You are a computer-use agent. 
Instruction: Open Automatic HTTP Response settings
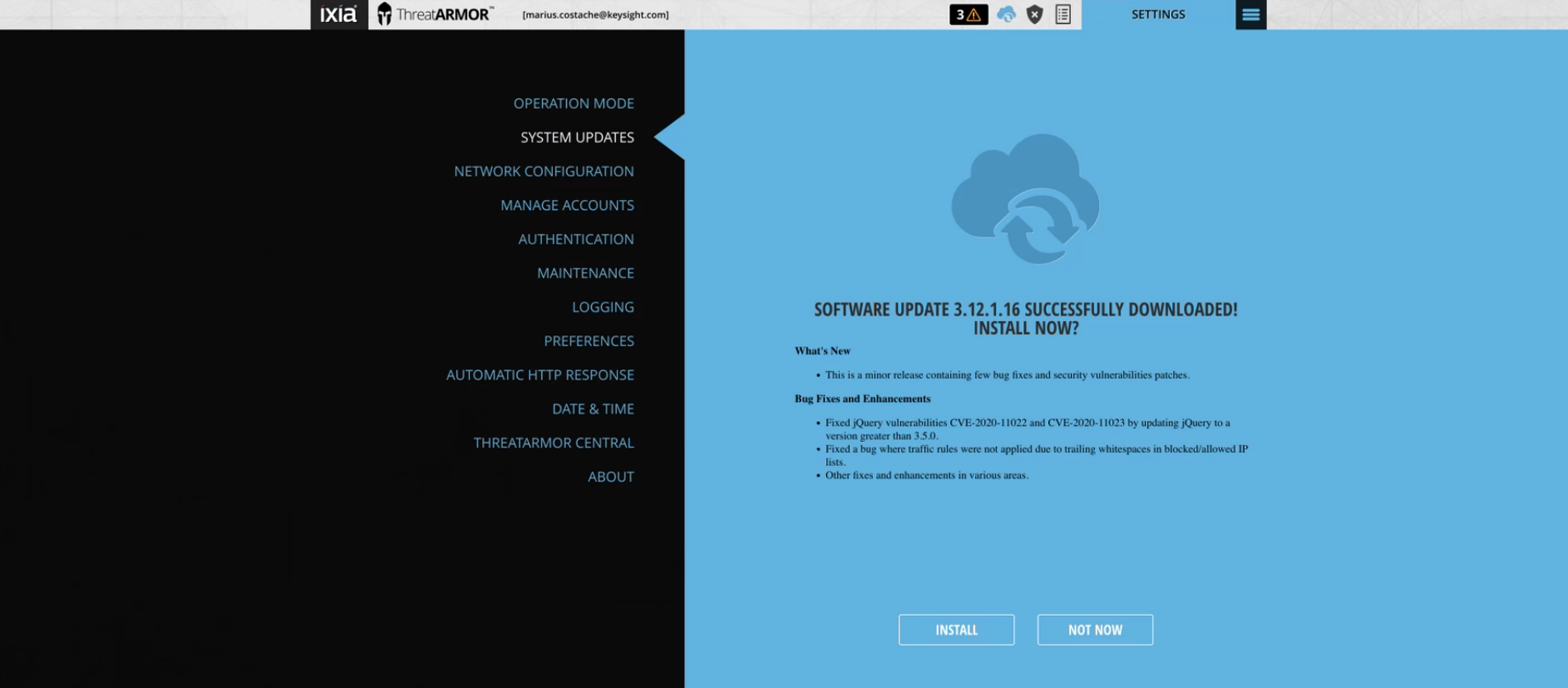(x=540, y=375)
